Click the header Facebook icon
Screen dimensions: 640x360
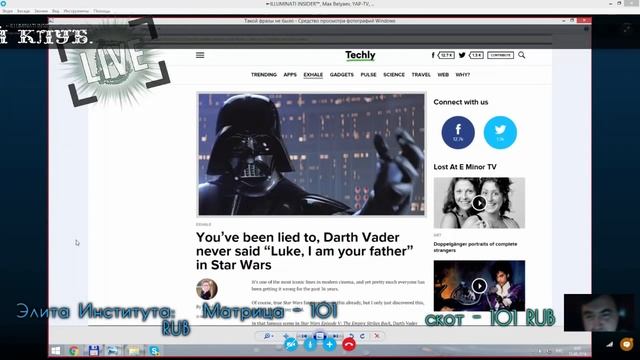(433, 55)
